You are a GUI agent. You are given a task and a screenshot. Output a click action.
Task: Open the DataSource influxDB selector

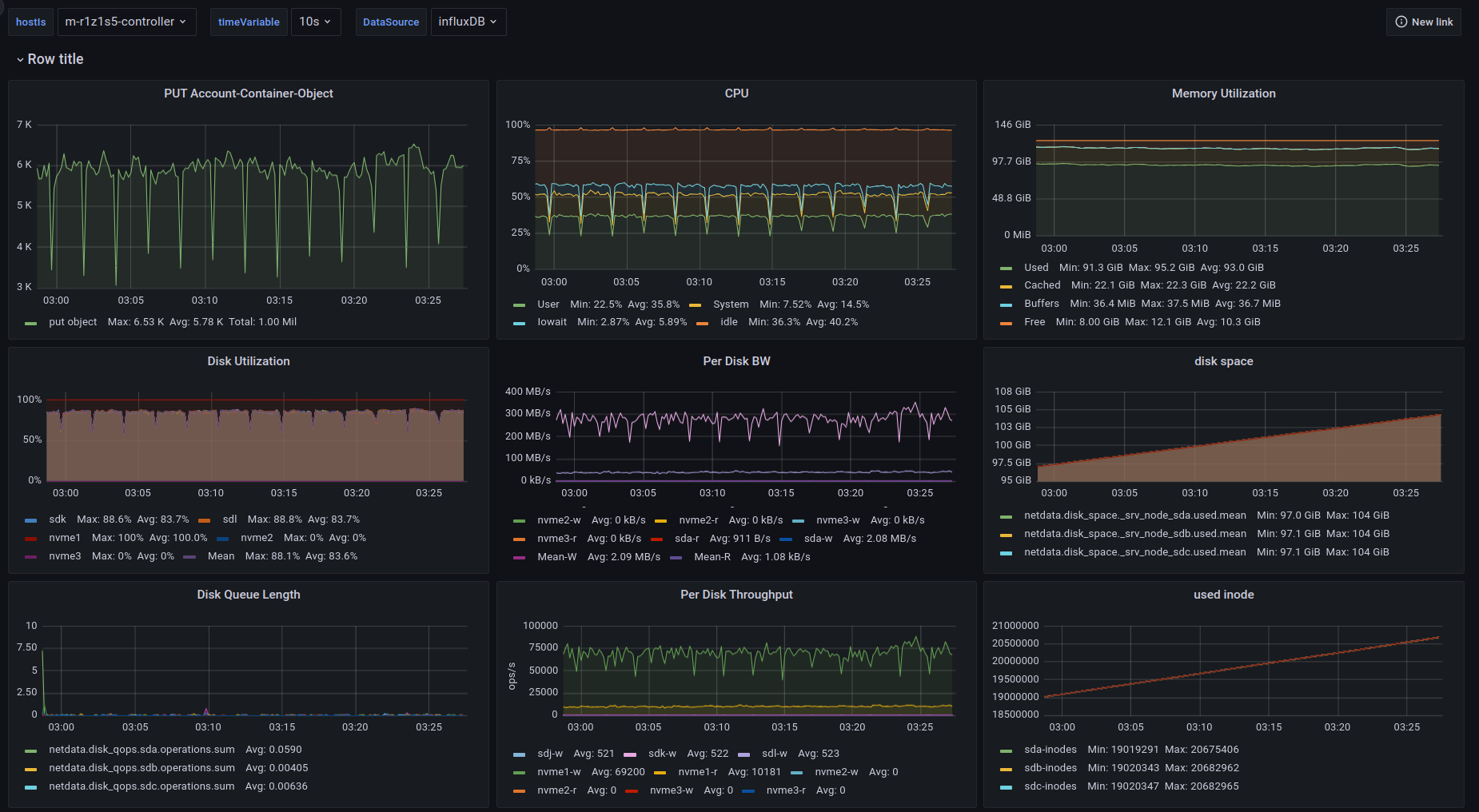468,22
